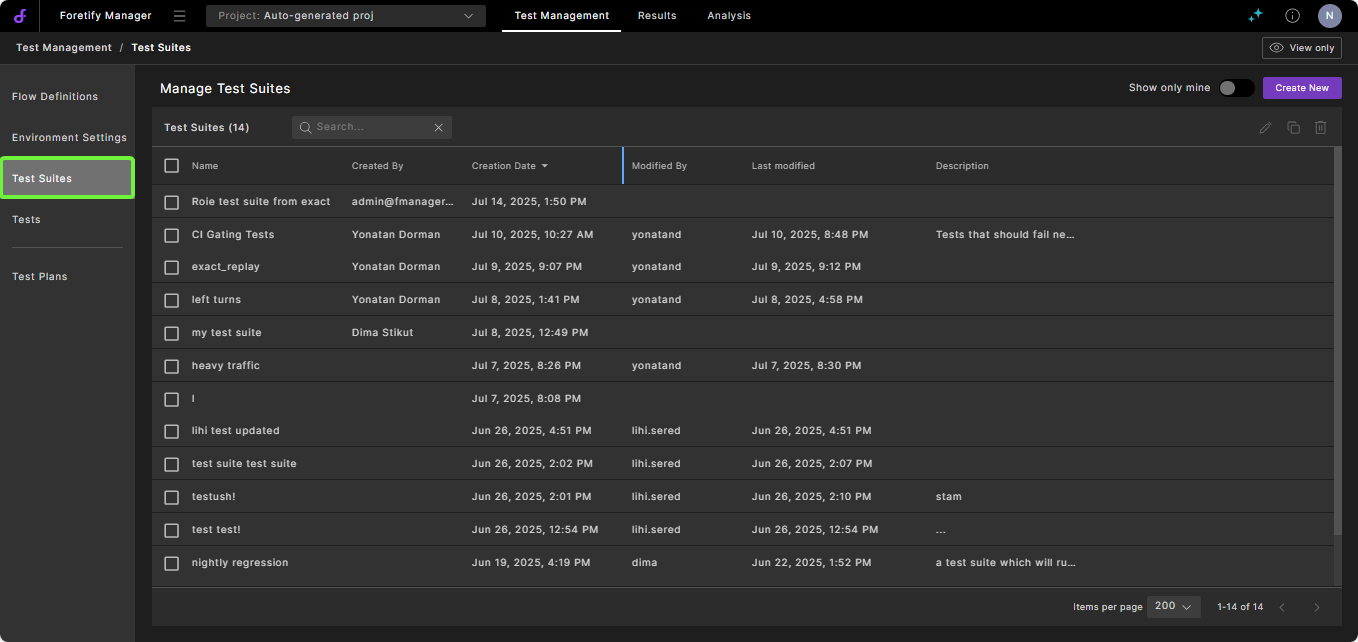Open the user avatar N menu
This screenshot has height=642, width=1358.
tap(1329, 16)
